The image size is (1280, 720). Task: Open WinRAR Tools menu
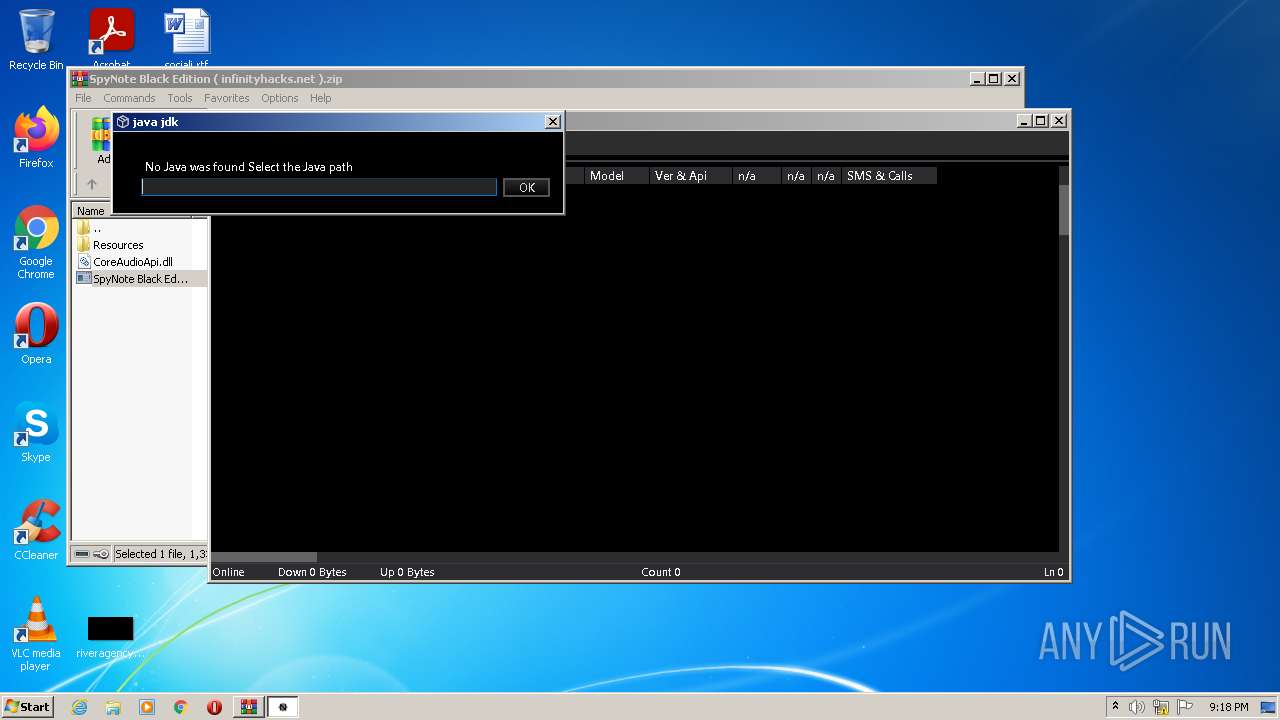180,98
